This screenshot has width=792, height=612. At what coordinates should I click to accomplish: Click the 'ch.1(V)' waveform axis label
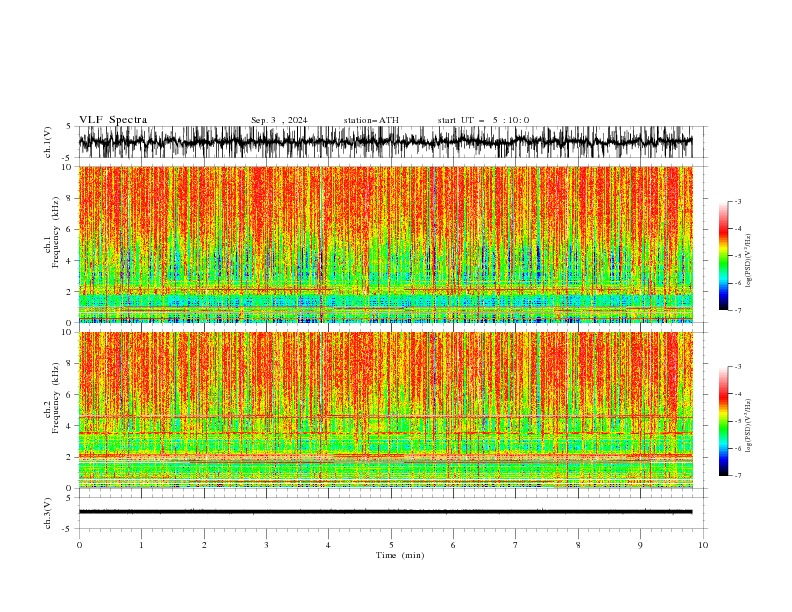[48, 142]
